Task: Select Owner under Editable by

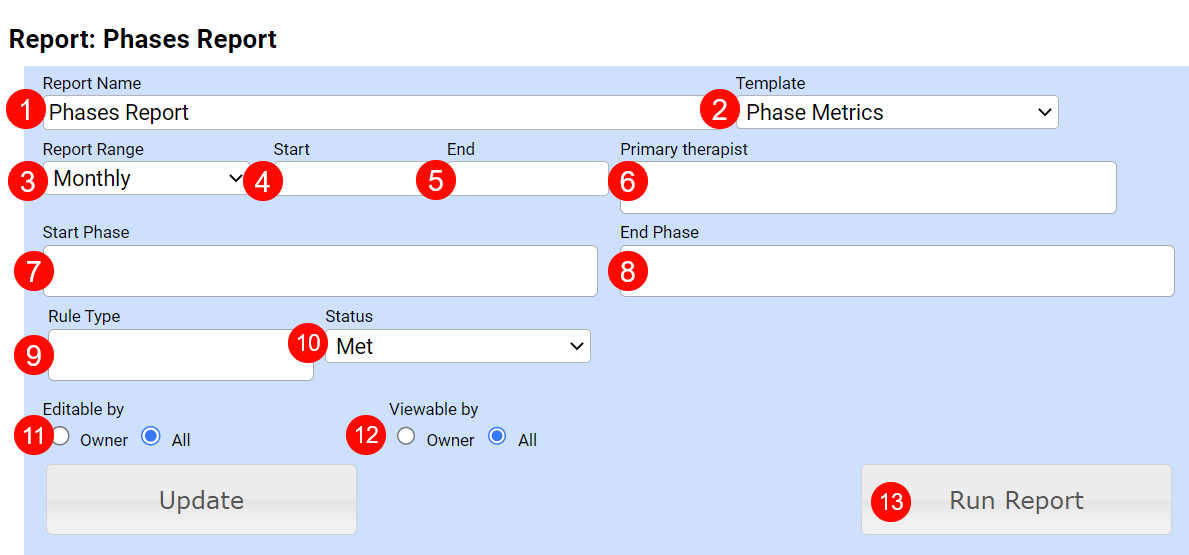Action: click(x=61, y=437)
